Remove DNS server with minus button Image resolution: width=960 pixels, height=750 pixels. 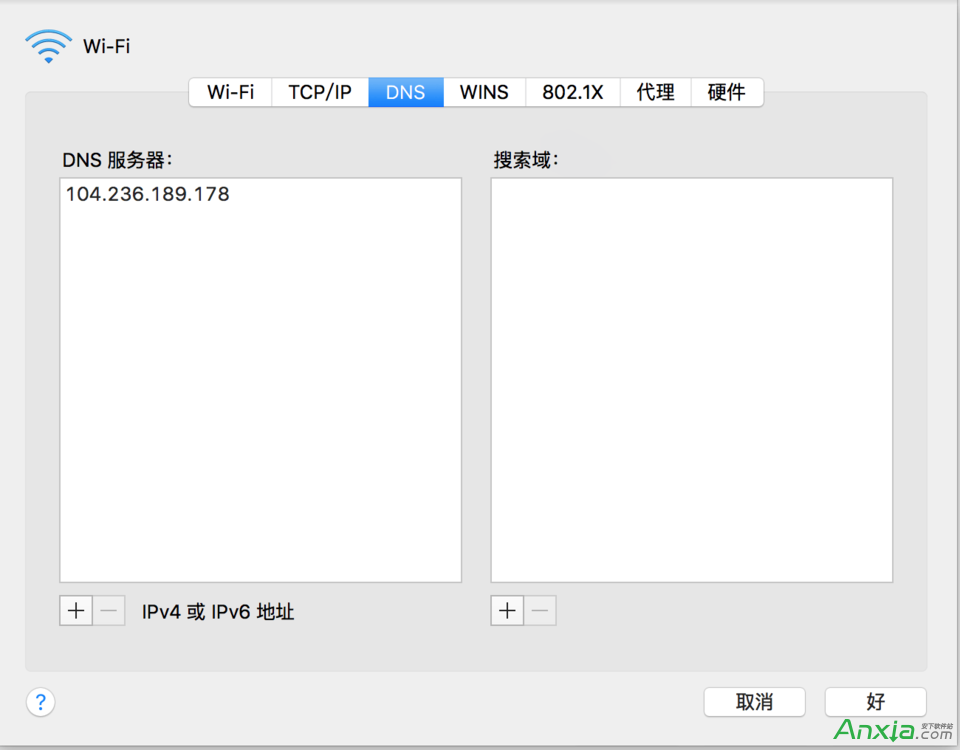[x=109, y=610]
